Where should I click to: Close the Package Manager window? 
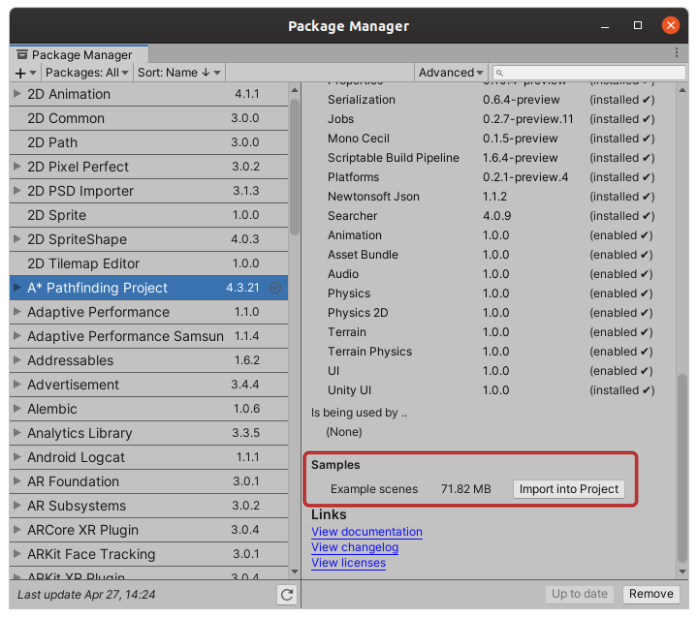[670, 25]
